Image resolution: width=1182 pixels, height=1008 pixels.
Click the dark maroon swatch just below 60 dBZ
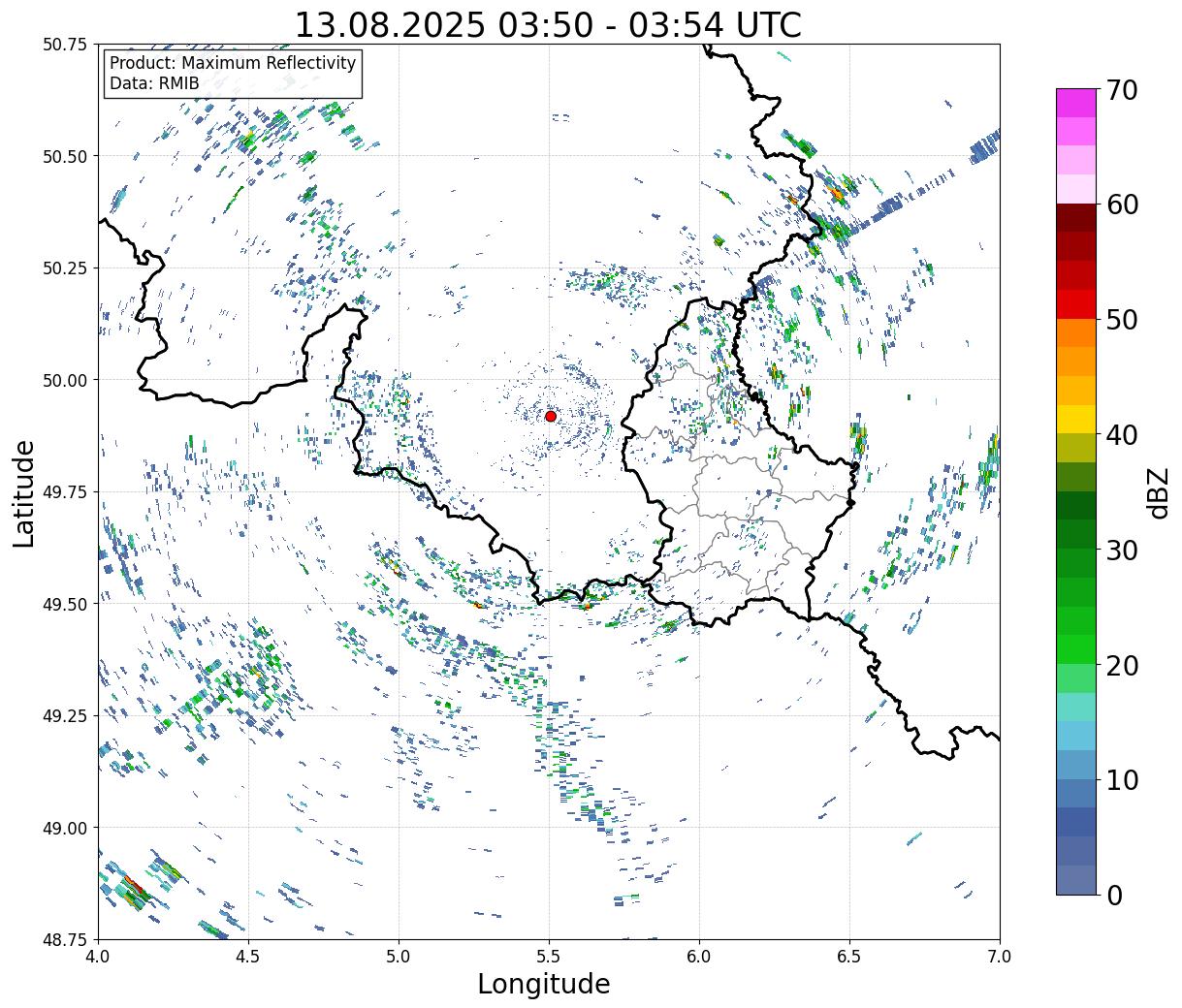coord(1076,217)
